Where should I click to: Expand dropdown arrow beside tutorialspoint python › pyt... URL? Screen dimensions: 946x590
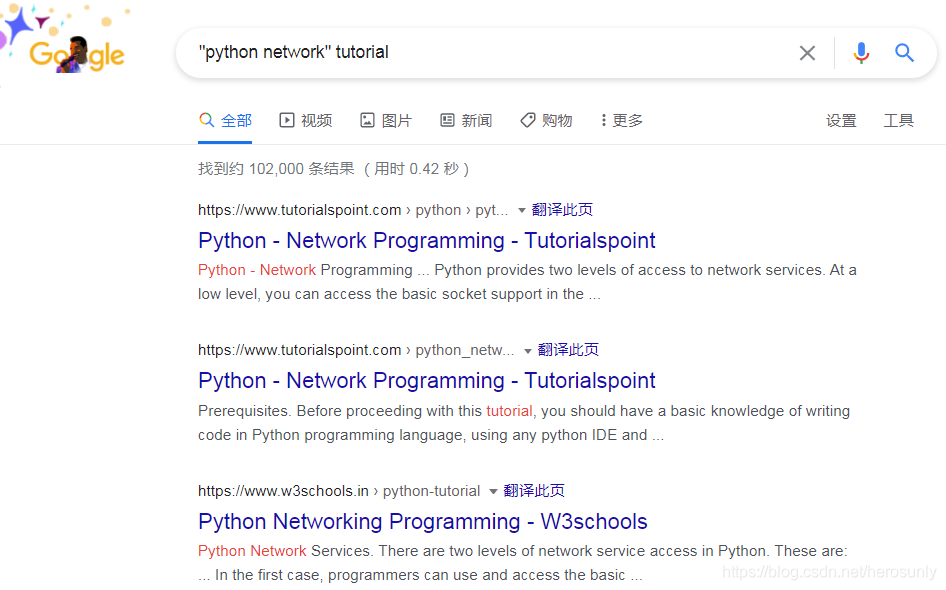522,211
